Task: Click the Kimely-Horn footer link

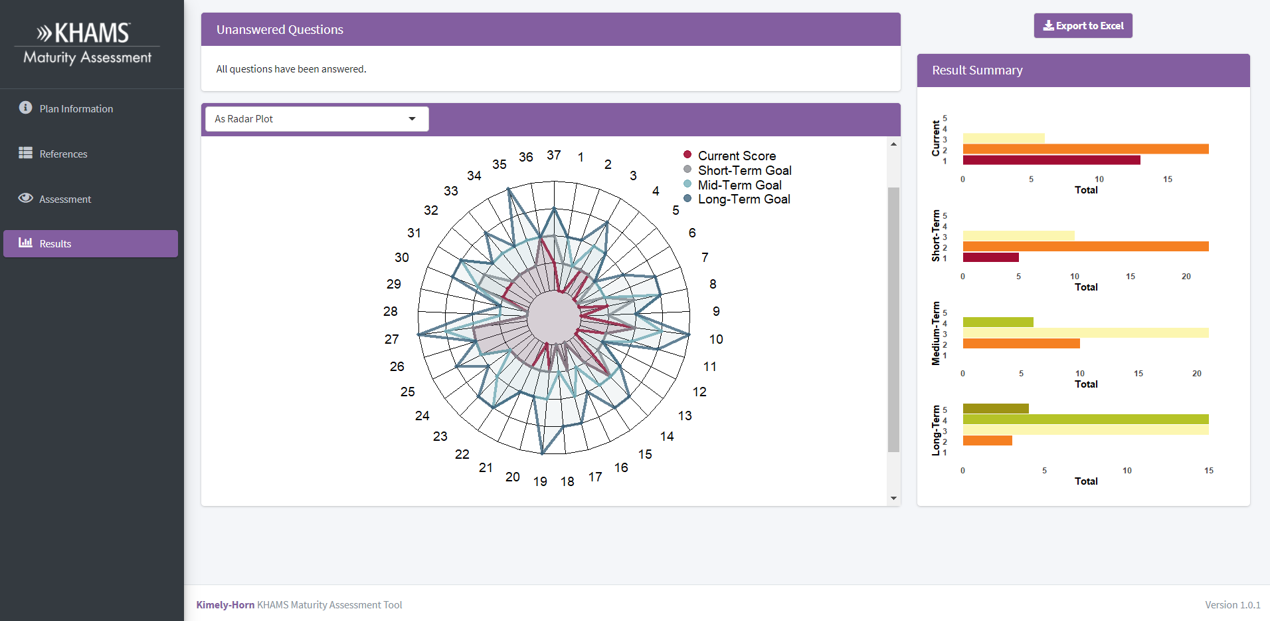Action: coord(225,605)
